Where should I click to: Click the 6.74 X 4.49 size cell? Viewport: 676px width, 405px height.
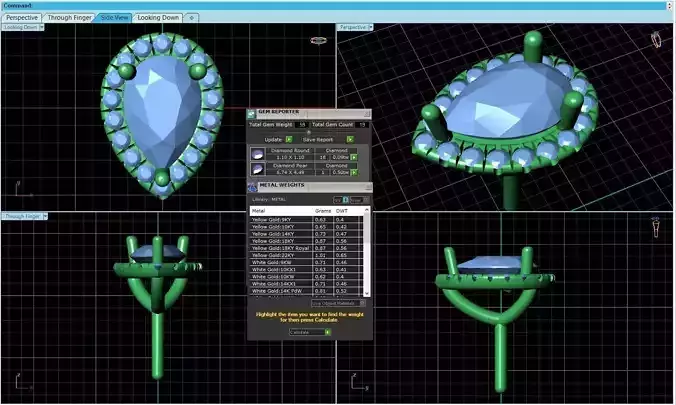coord(290,172)
